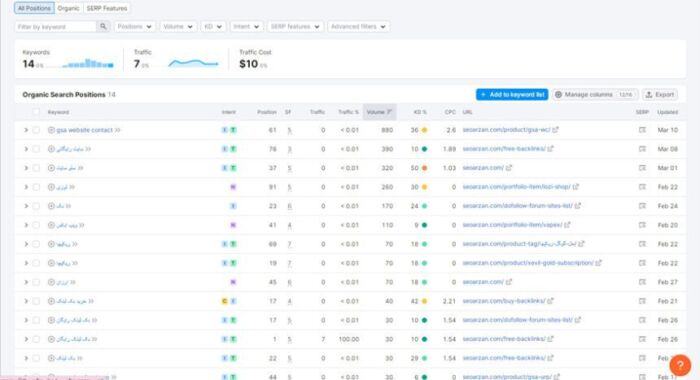
Task: Check the box on the row with position 1
Action: point(36,339)
